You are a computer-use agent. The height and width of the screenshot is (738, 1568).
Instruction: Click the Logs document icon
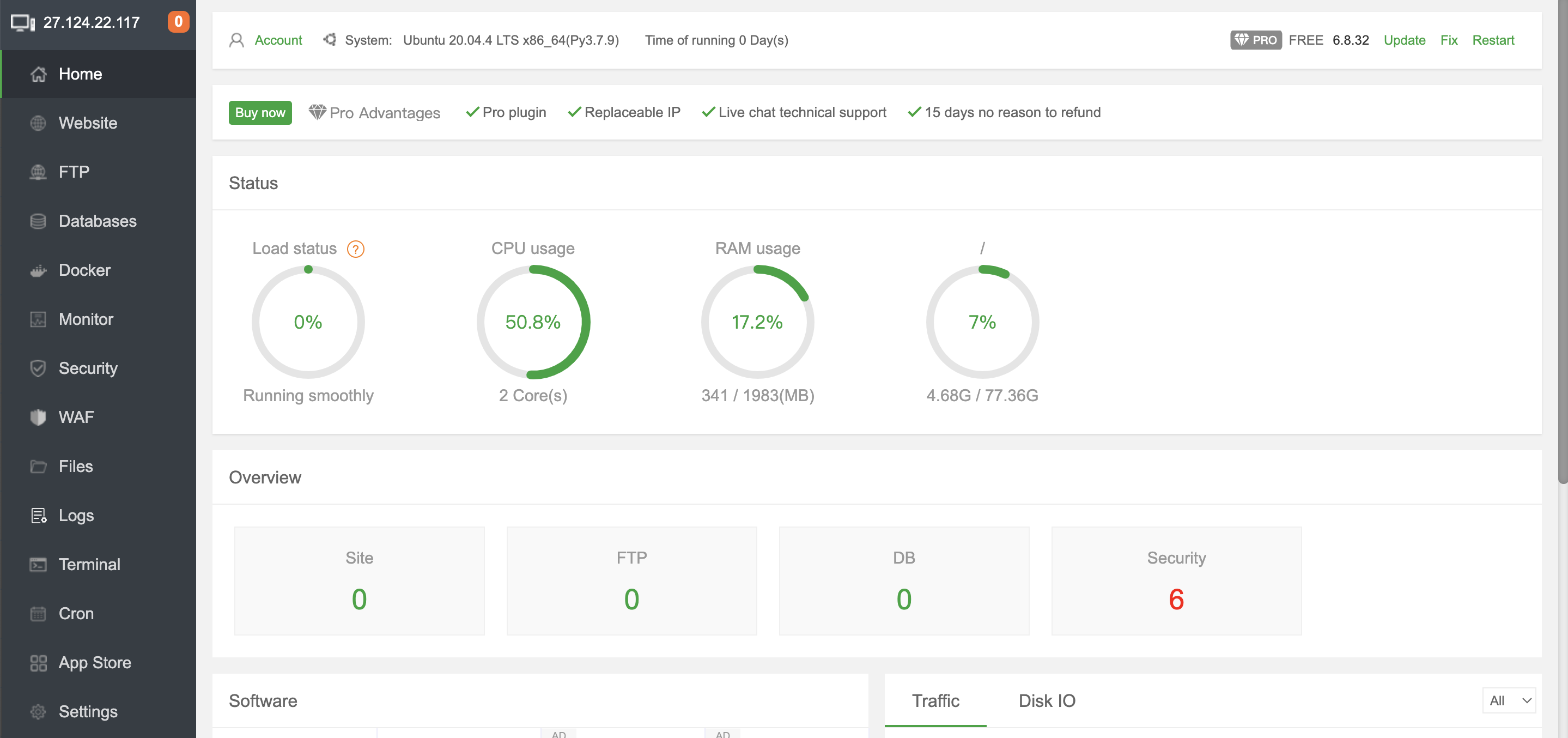[x=38, y=515]
